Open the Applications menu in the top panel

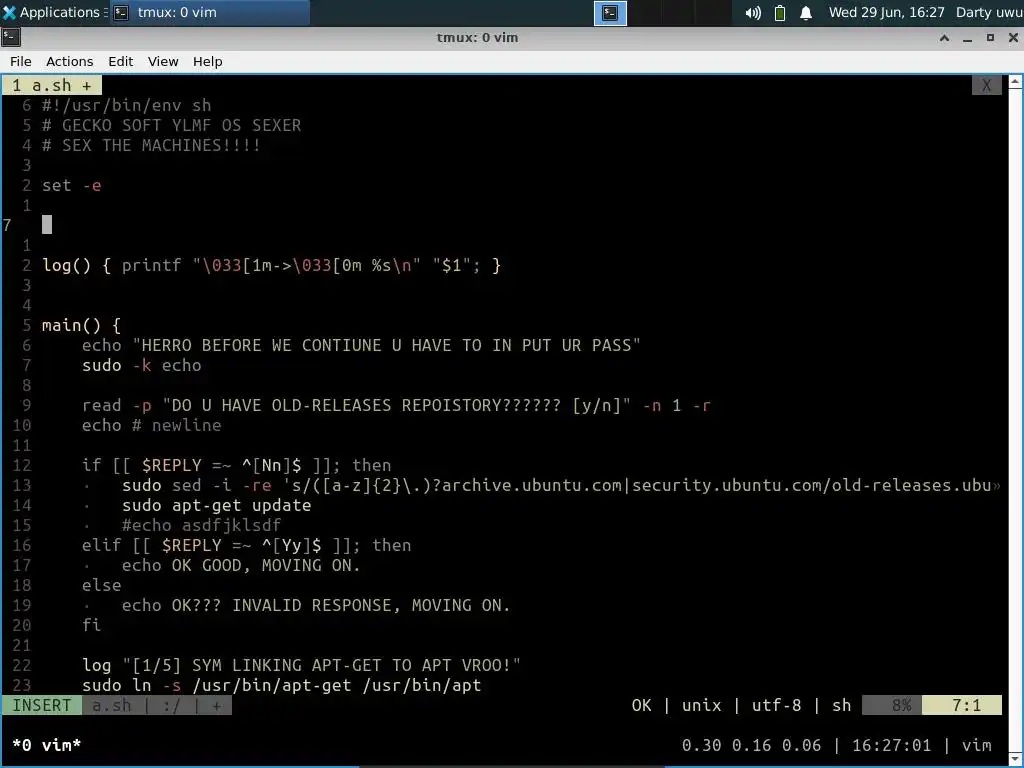[52, 12]
